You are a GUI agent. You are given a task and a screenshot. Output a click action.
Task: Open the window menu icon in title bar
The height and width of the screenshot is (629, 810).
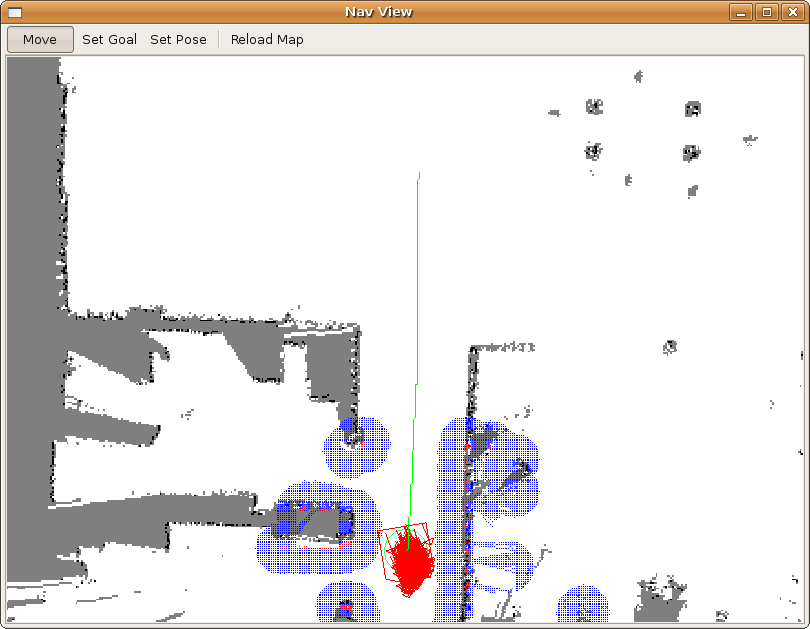tap(15, 12)
